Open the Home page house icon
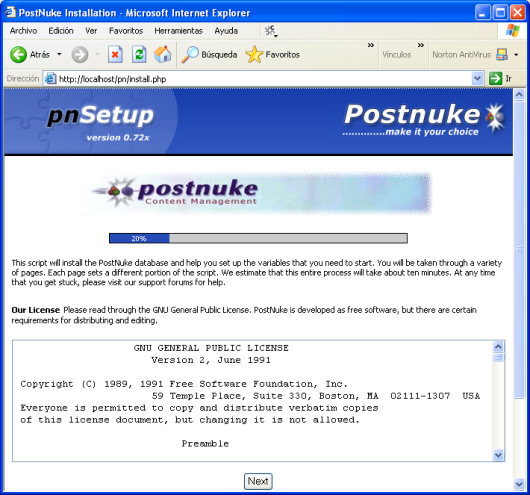 163,54
